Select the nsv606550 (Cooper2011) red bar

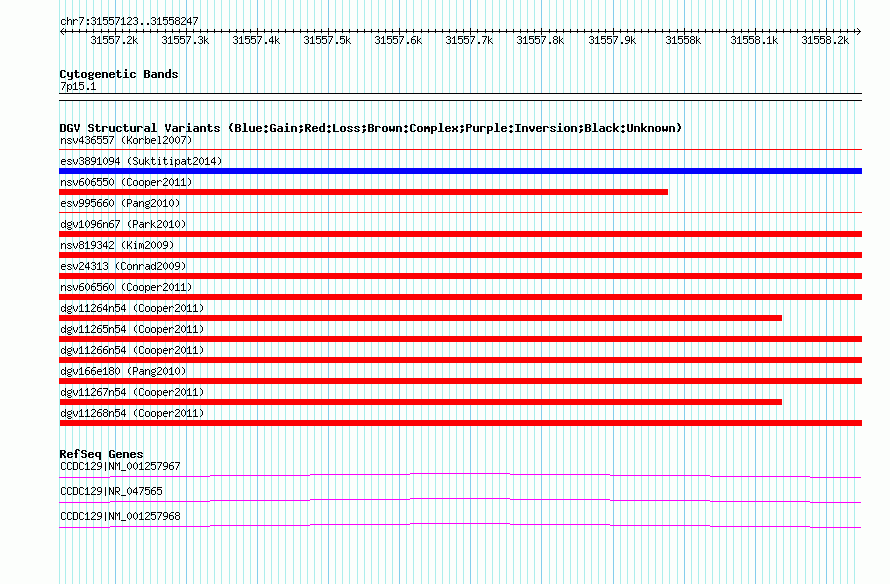(363, 192)
